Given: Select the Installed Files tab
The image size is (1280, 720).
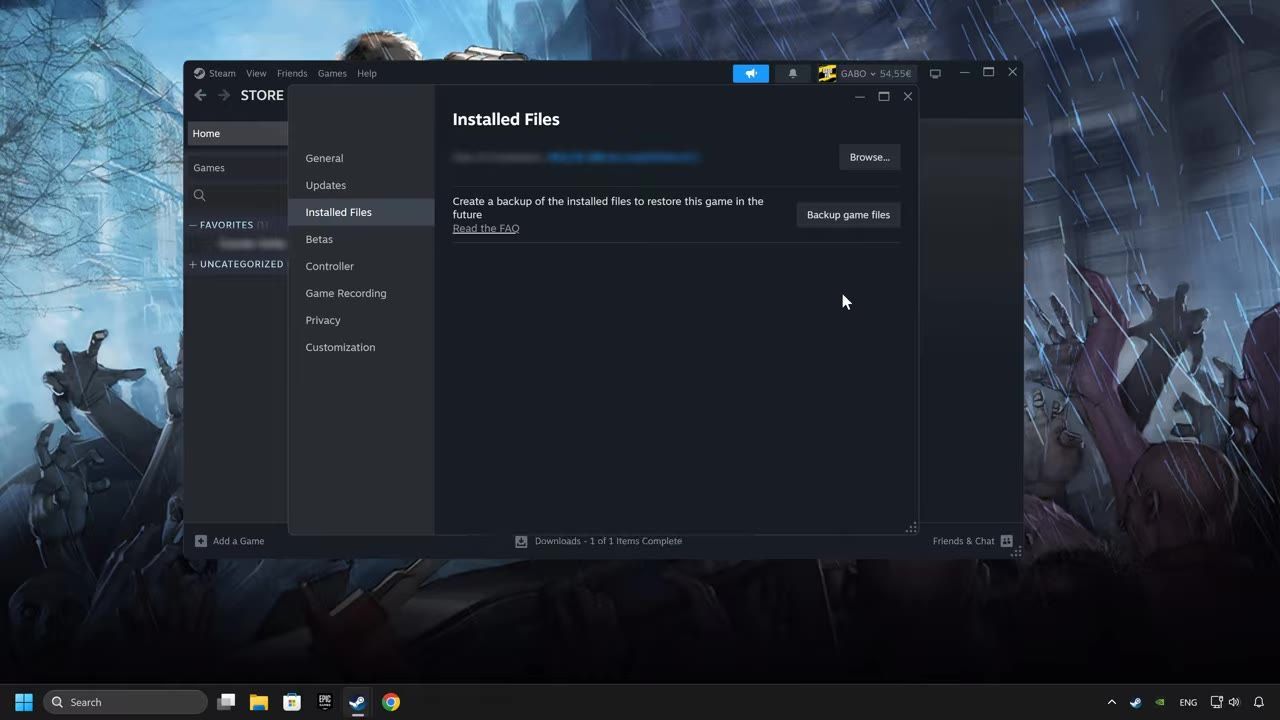Looking at the screenshot, I should [x=361, y=212].
